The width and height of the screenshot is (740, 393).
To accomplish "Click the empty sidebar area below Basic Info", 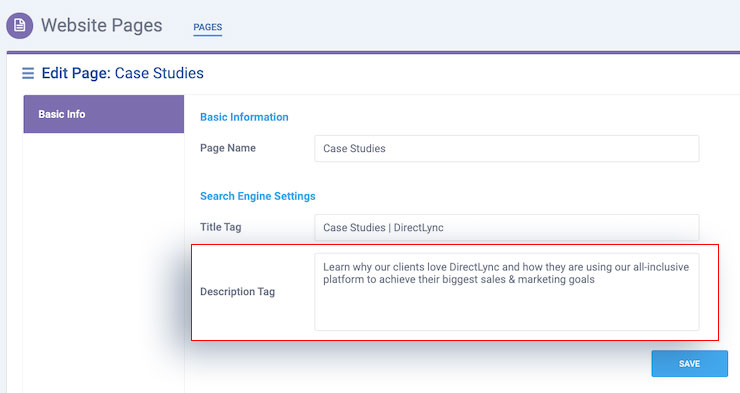I will pos(104,262).
